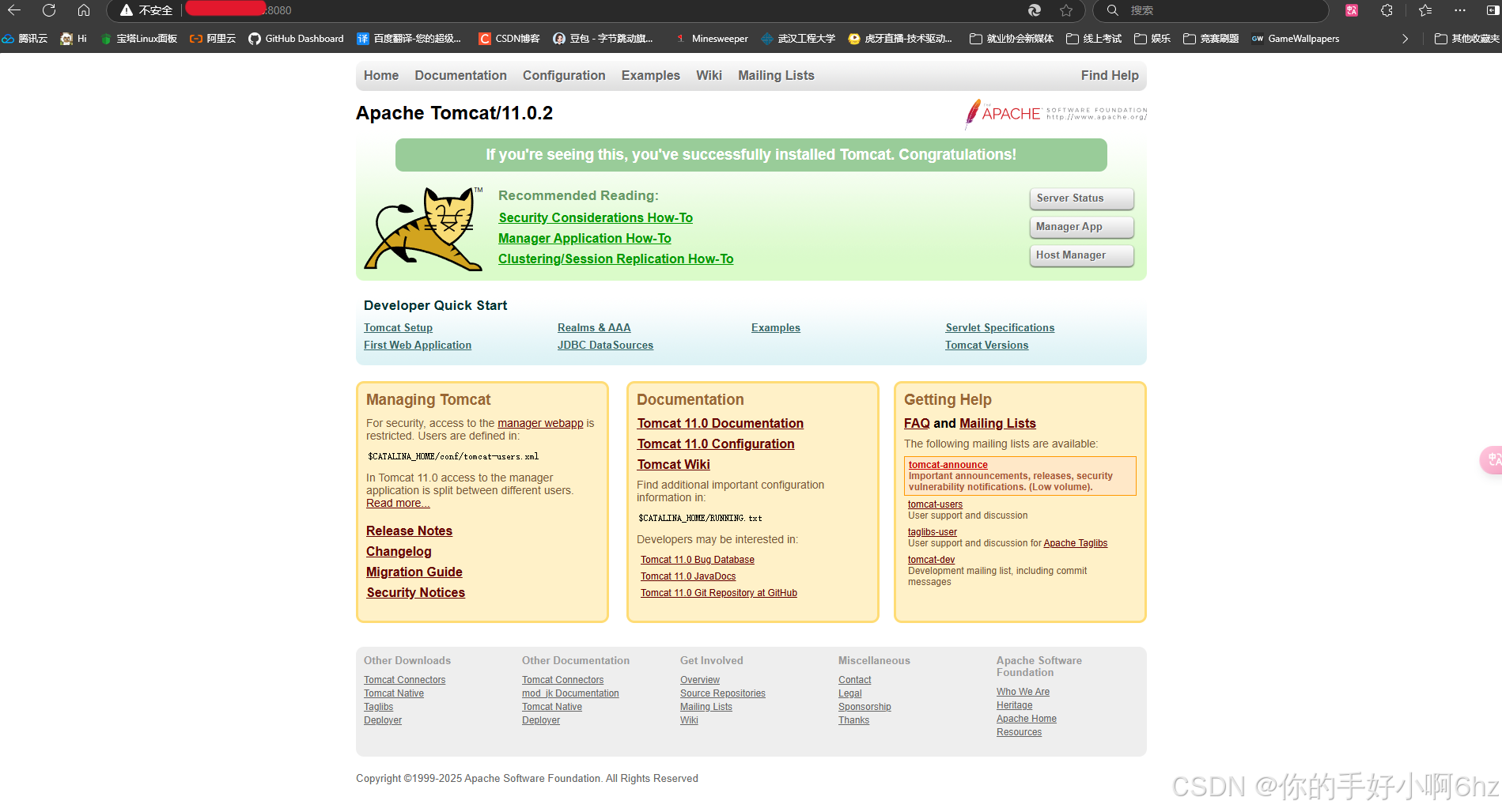Open Tomcat 11.0 Bug Database link
Viewport: 1502px width, 812px height.
[697, 560]
